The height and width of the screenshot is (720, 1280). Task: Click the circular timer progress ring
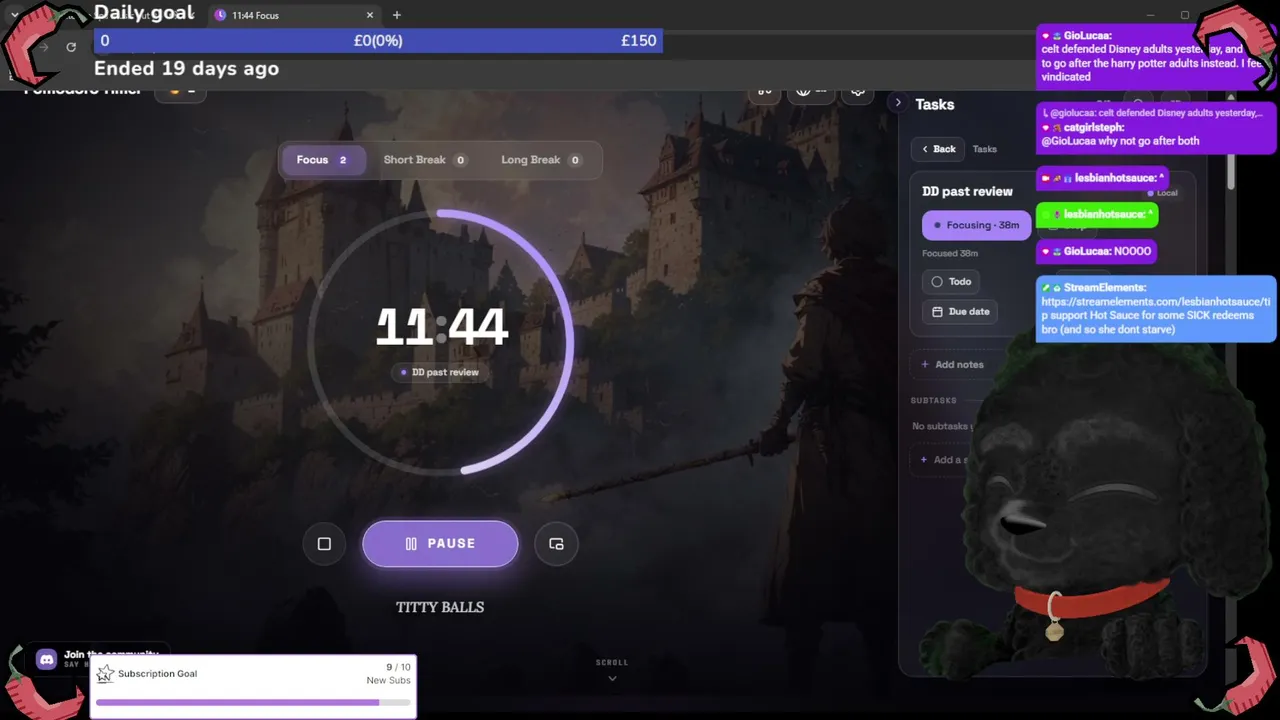point(440,341)
